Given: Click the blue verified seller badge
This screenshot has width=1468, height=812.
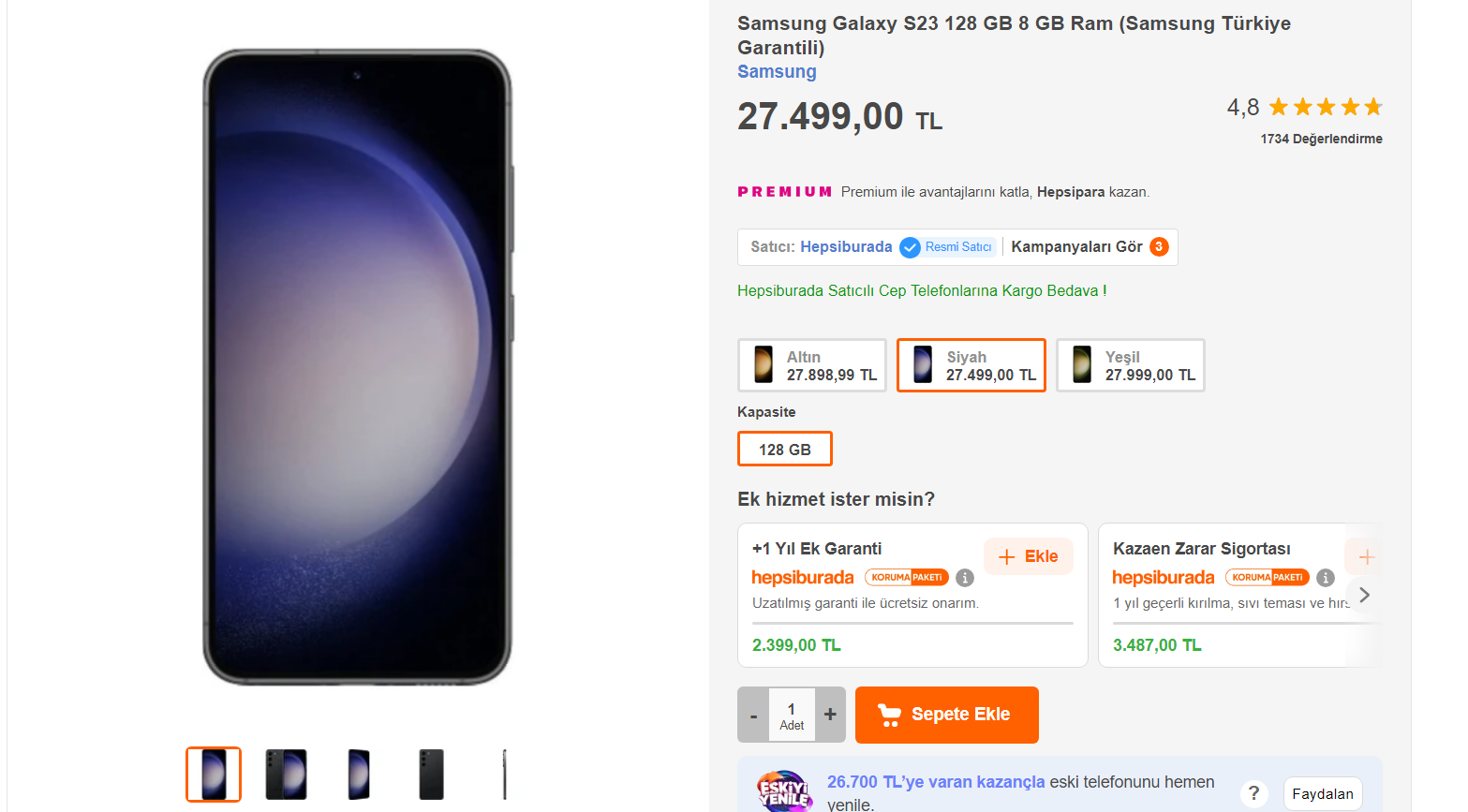Looking at the screenshot, I should coord(910,247).
